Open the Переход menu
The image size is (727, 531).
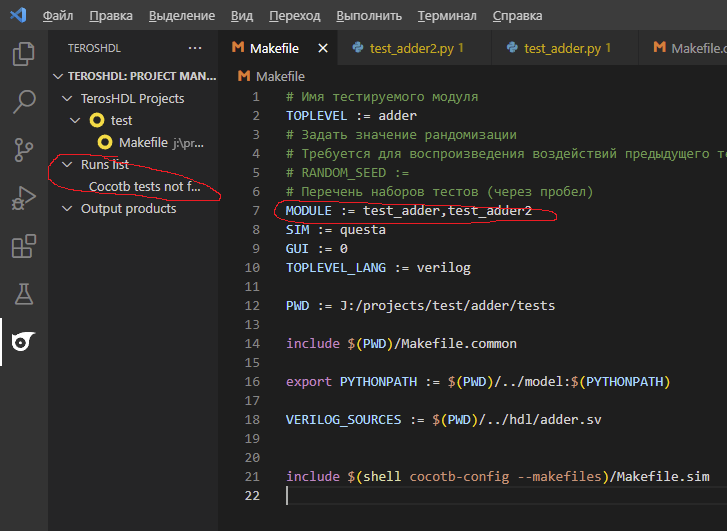pyautogui.click(x=295, y=16)
